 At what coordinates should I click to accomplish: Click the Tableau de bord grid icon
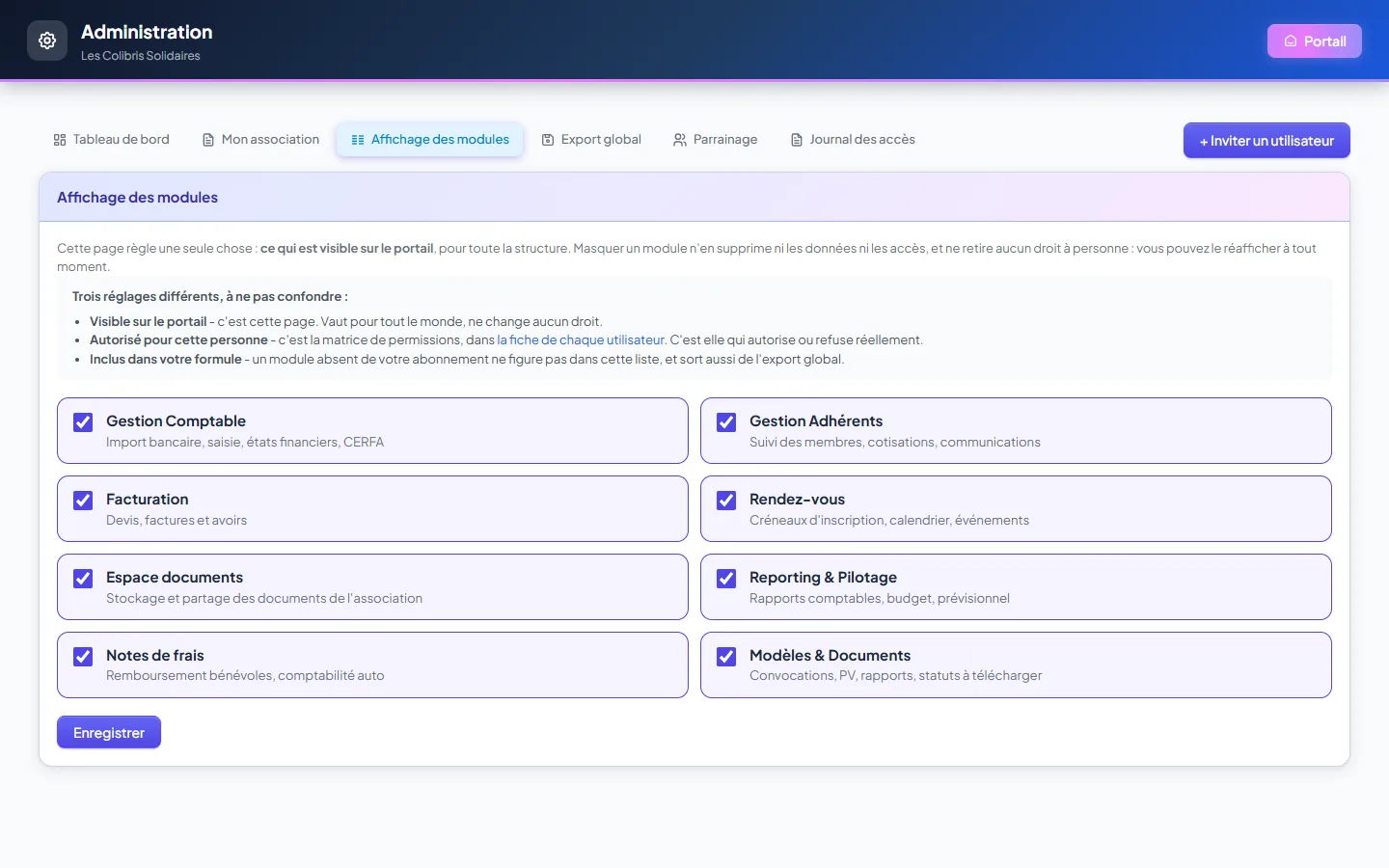(60, 140)
